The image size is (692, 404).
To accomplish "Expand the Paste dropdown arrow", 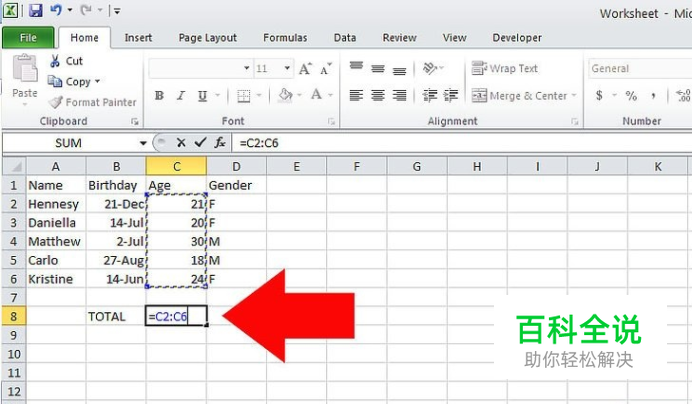I will (25, 104).
